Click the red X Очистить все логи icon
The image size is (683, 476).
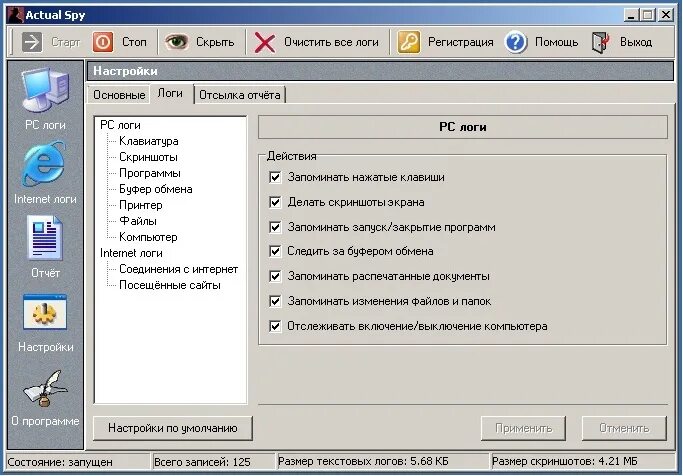point(265,43)
